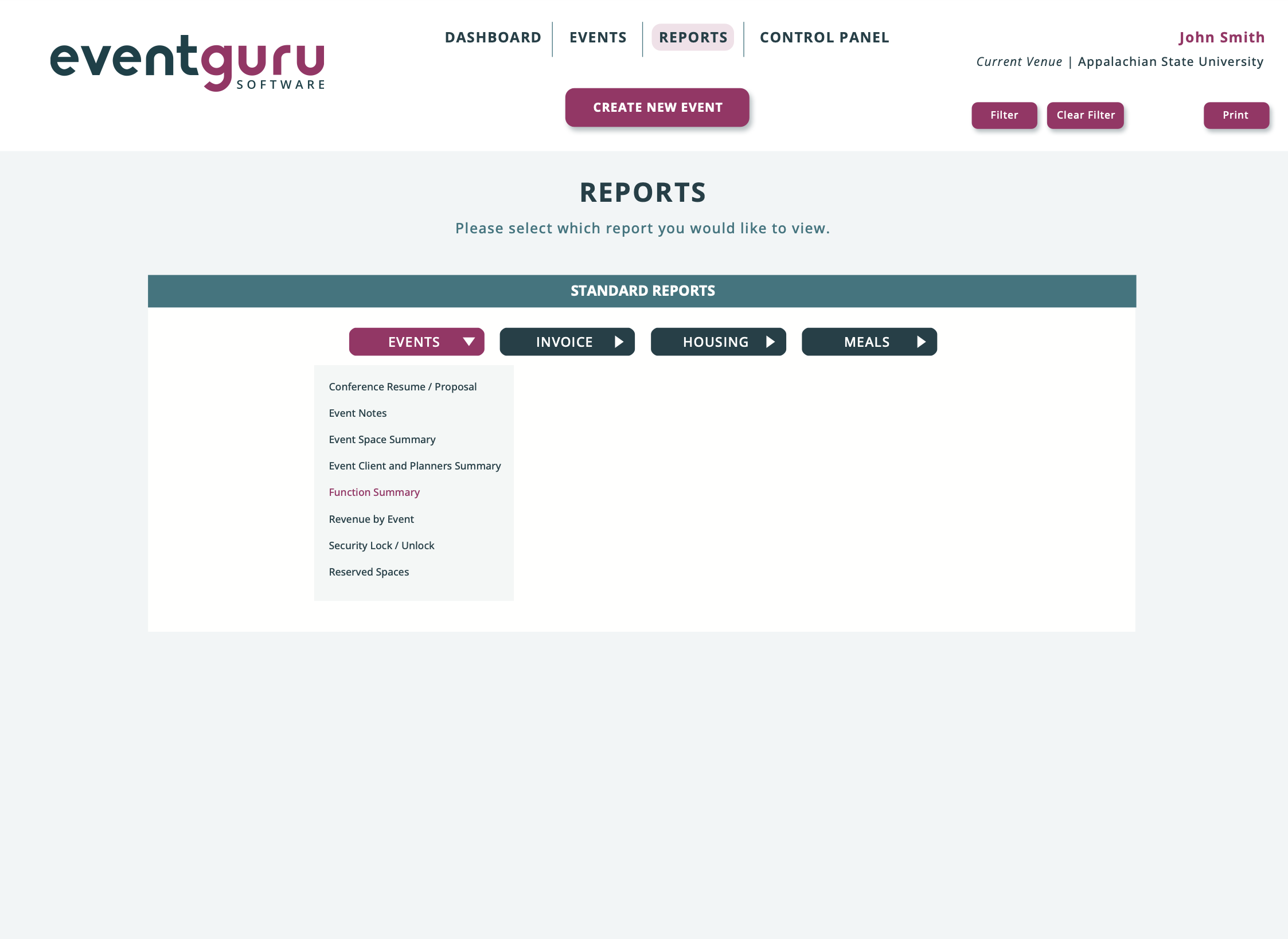
Task: Open the Control Panel tab
Action: tap(824, 37)
